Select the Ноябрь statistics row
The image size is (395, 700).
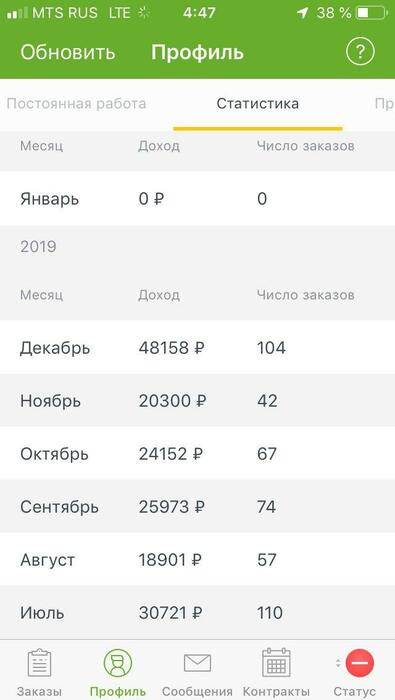point(197,400)
